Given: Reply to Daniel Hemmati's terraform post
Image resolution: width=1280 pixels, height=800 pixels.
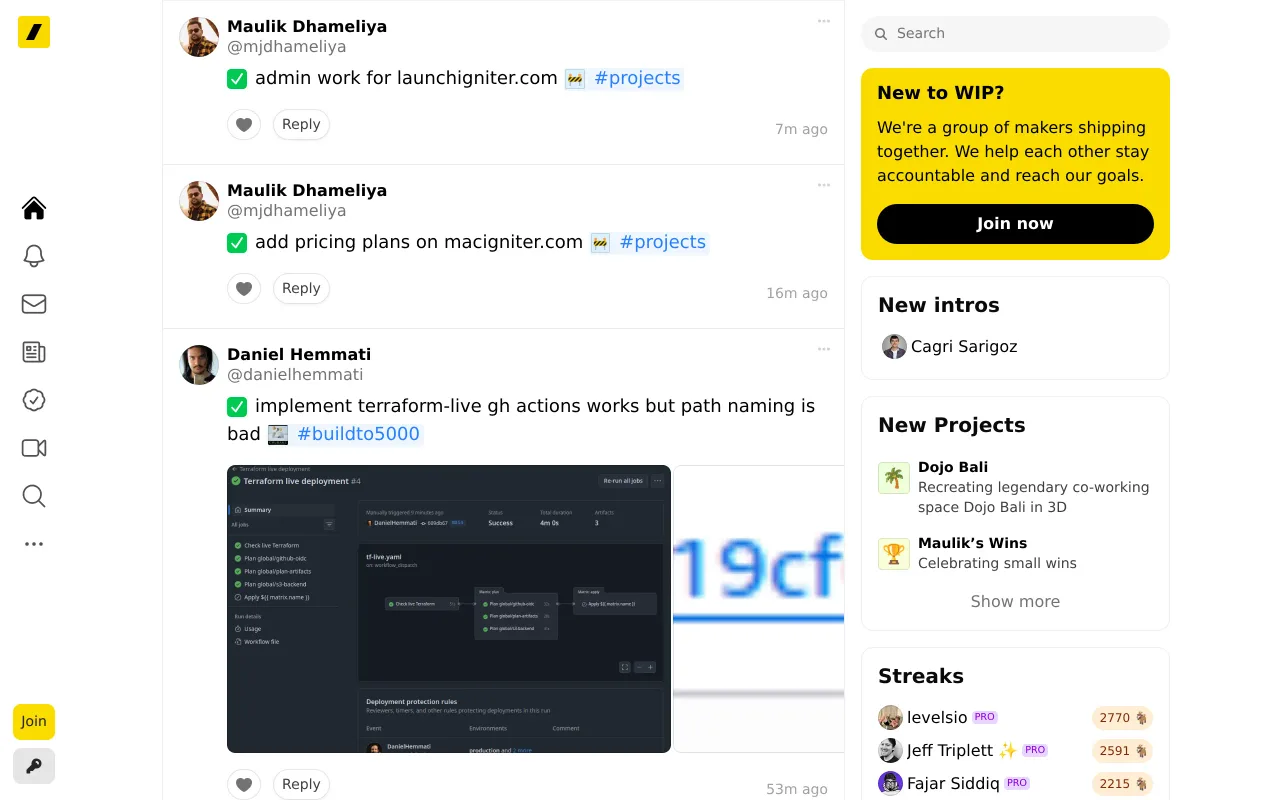Looking at the screenshot, I should (x=301, y=785).
